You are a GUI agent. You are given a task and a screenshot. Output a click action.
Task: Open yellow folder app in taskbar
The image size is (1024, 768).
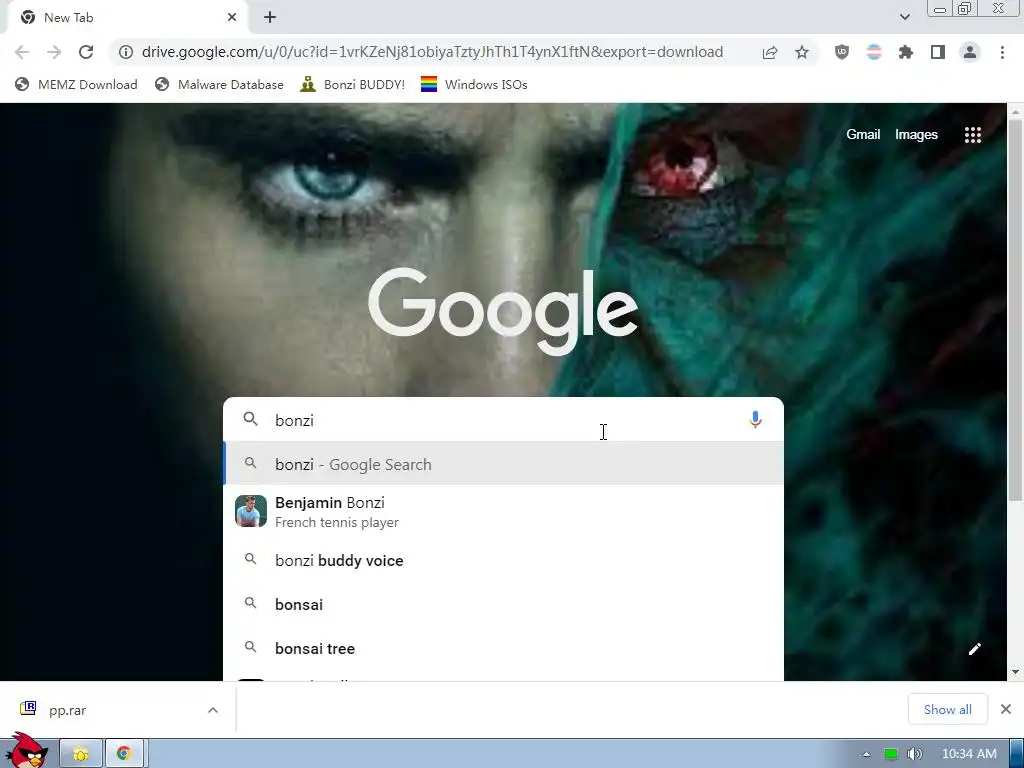[x=81, y=754]
